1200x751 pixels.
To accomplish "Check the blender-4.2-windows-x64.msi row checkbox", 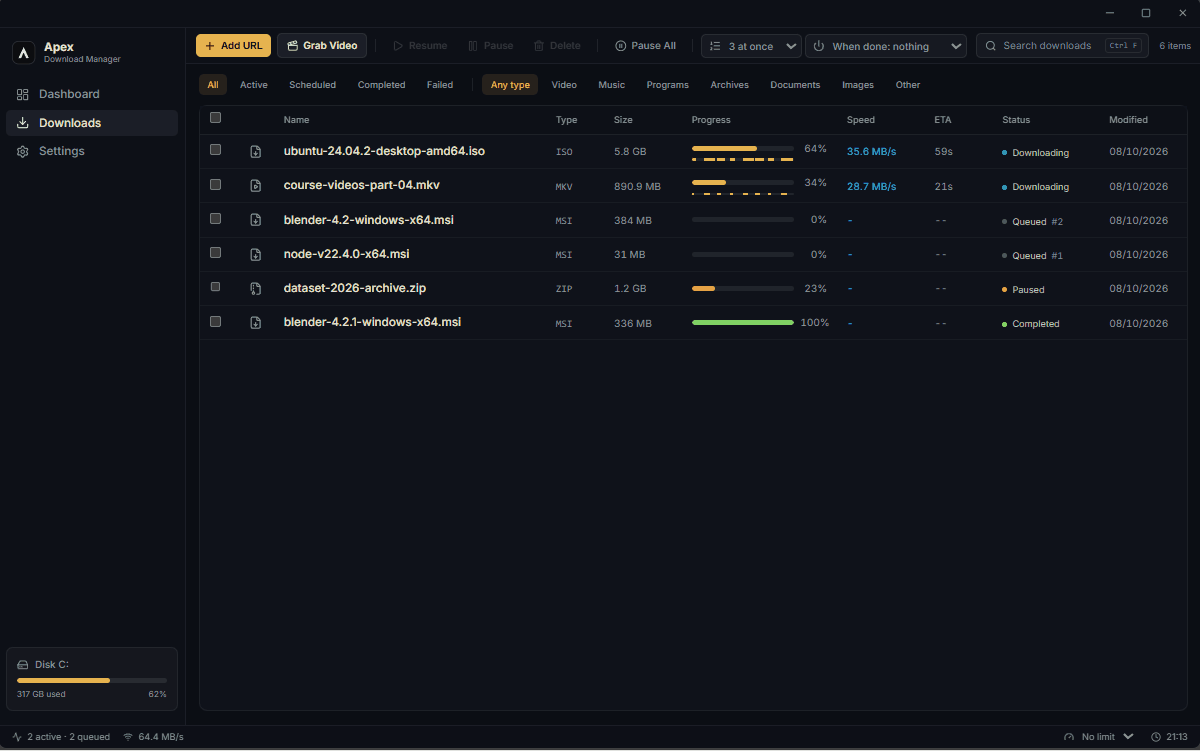I will [x=215, y=219].
